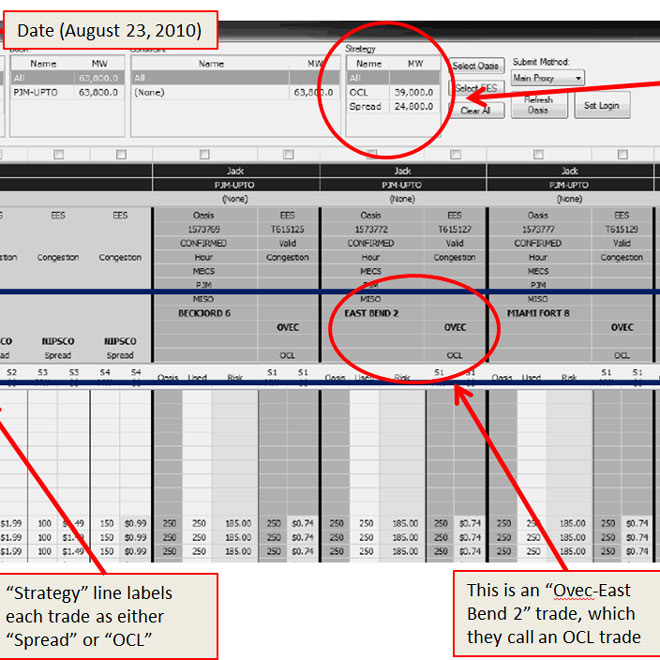Click the Clear All button
The image size is (660, 660).
pyautogui.click(x=476, y=111)
